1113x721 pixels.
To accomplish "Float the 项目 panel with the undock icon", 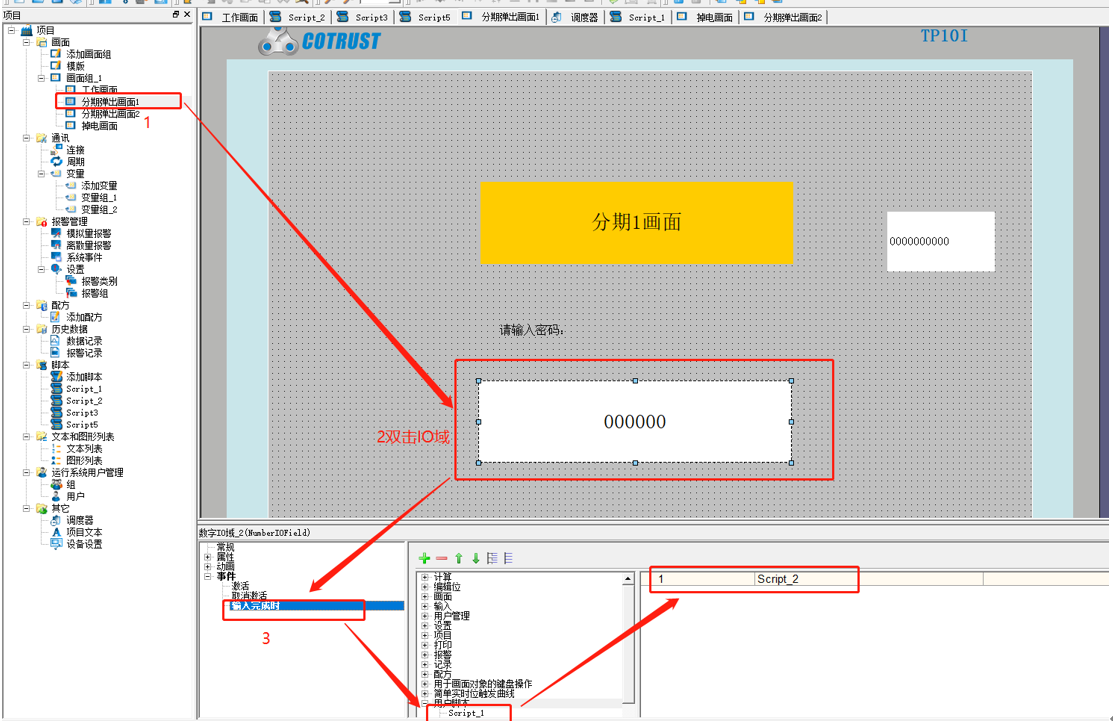I will [x=176, y=14].
